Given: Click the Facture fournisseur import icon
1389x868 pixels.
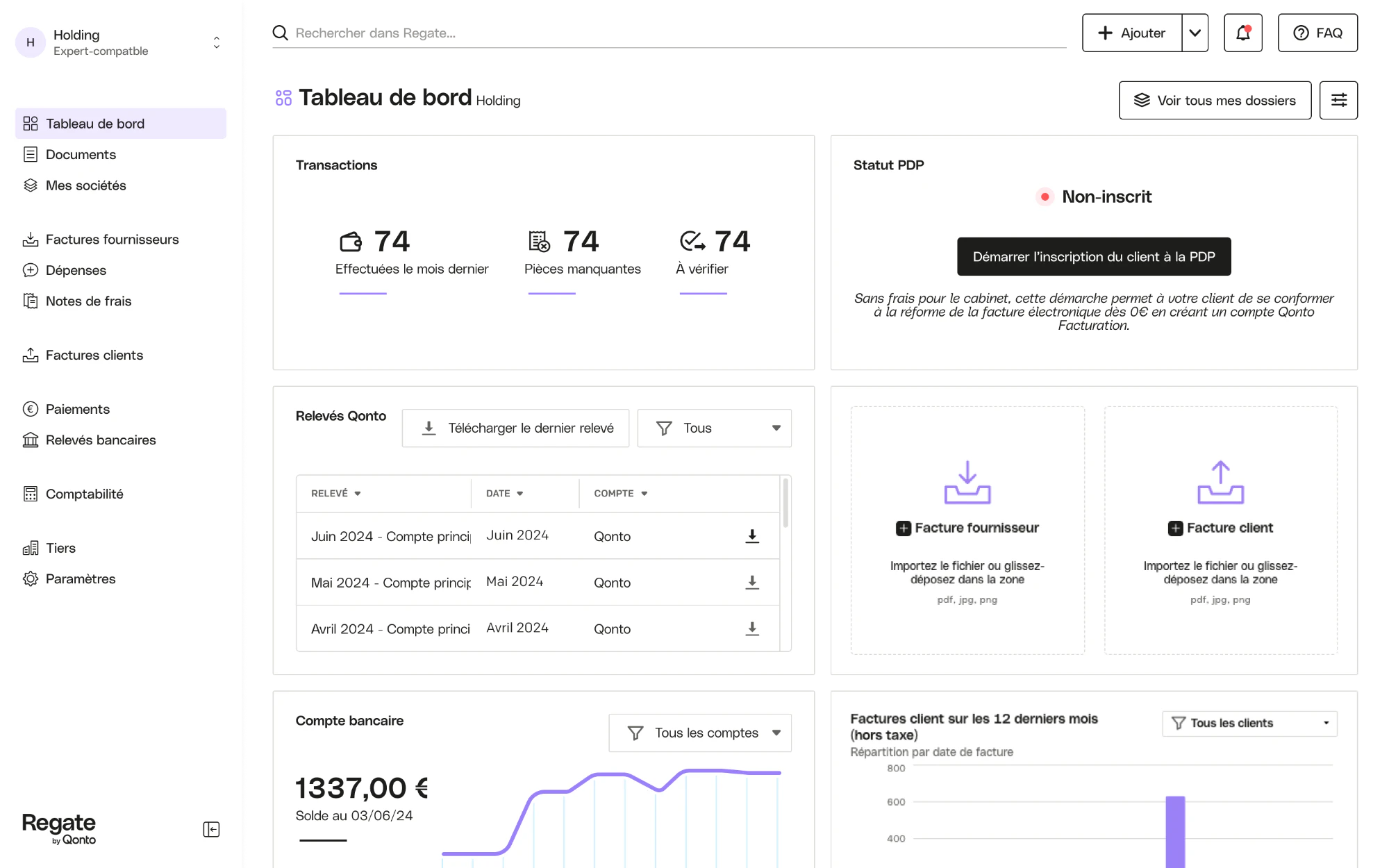Looking at the screenshot, I should (967, 482).
